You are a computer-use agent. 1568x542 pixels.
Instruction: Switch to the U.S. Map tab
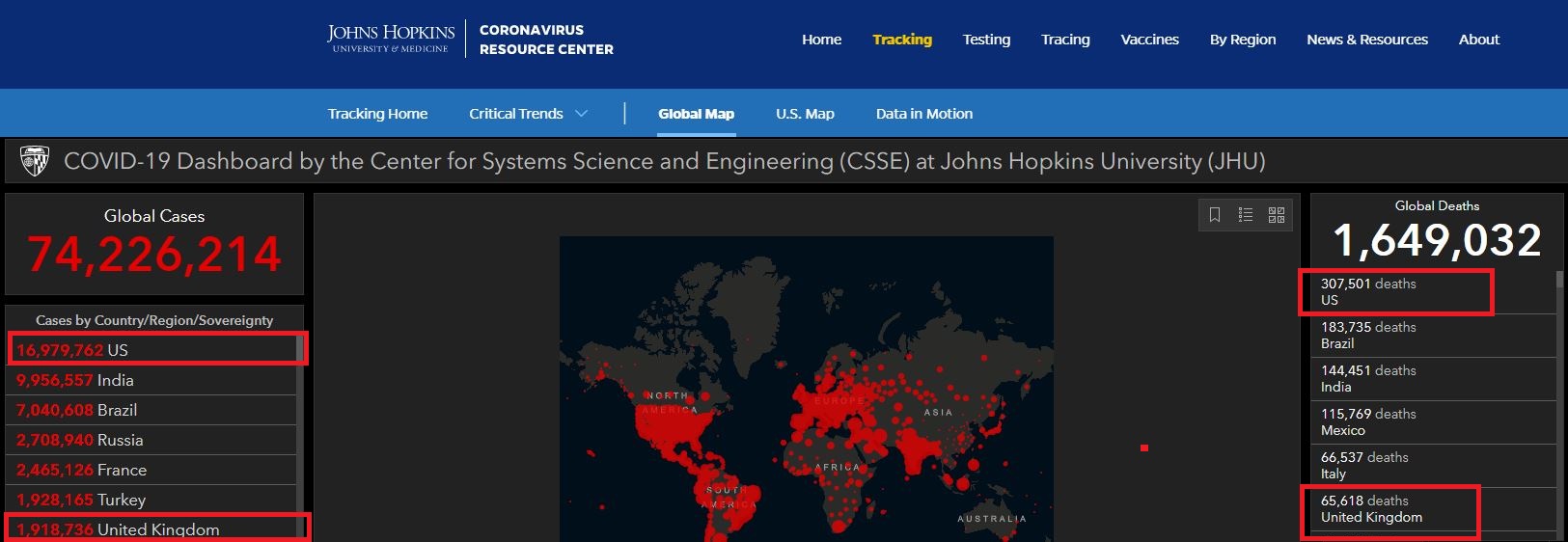805,114
